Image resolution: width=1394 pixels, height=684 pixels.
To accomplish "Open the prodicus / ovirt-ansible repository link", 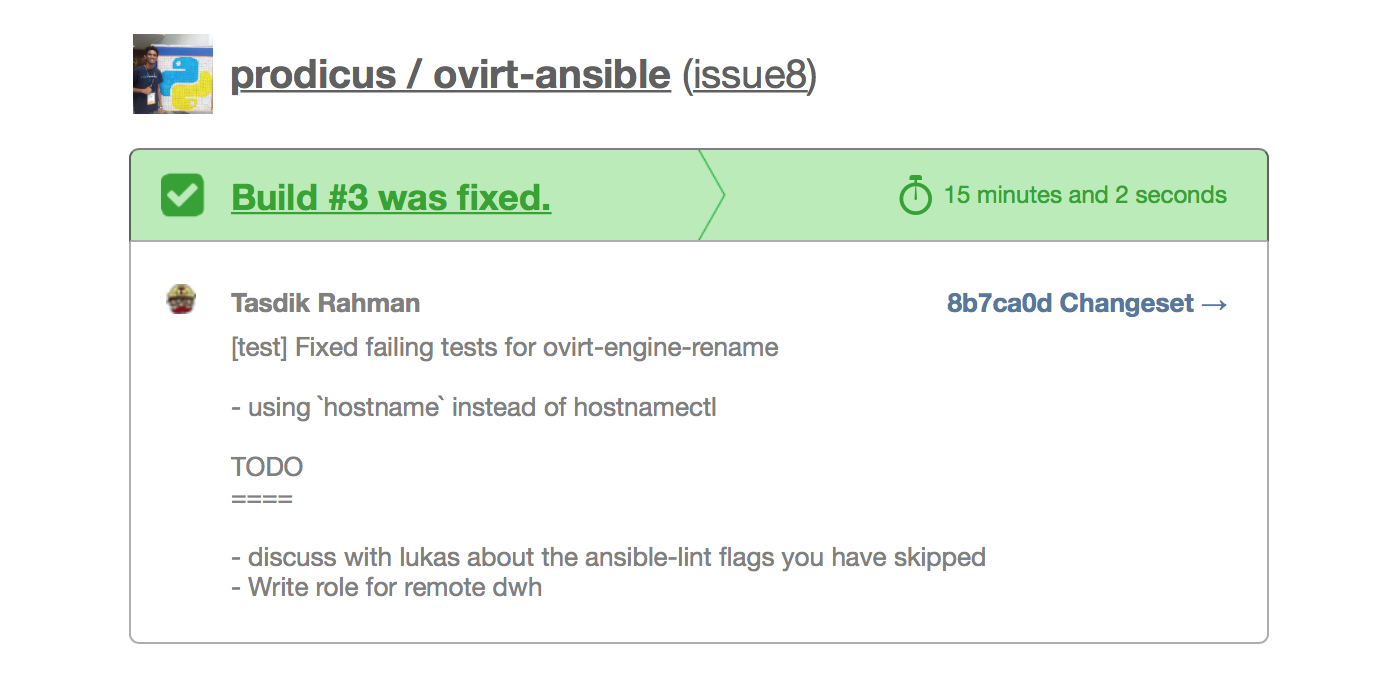I will [x=450, y=75].
